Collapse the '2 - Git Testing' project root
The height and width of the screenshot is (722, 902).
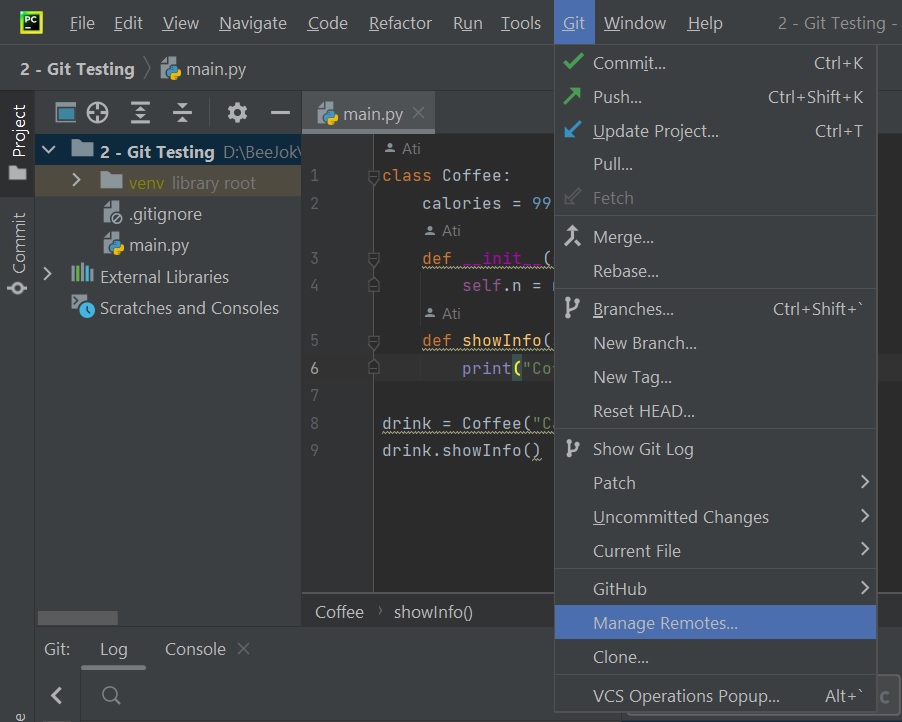[48, 150]
